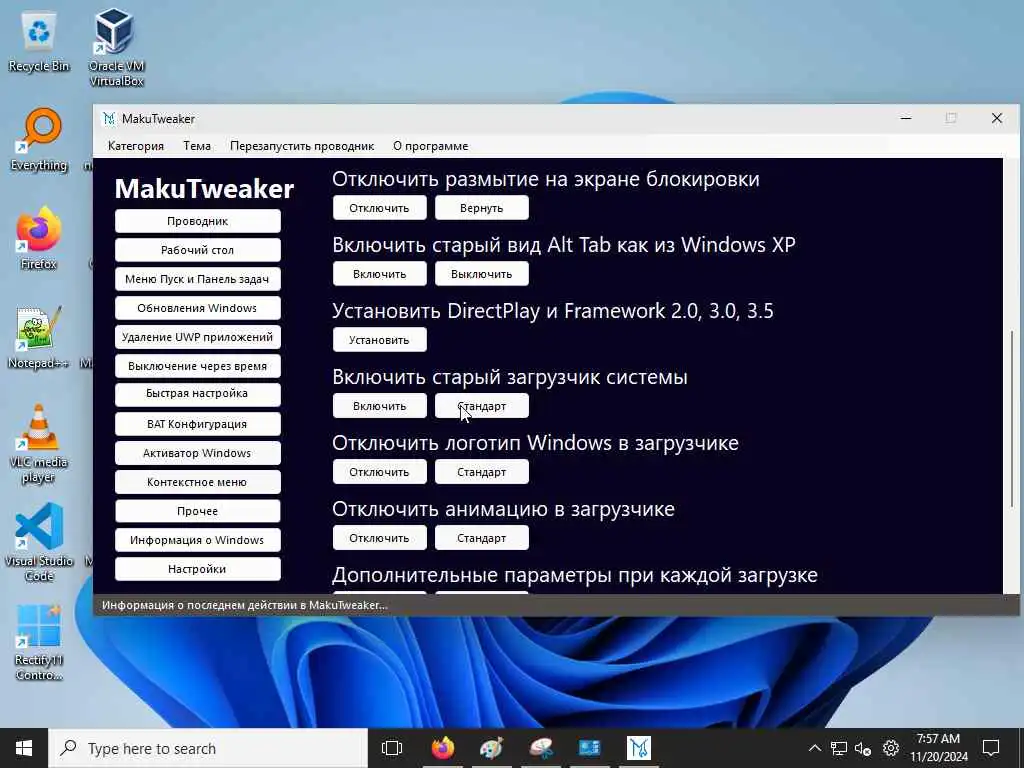Click Вернуть for lock screen blur
Image resolution: width=1024 pixels, height=768 pixels.
pos(481,208)
